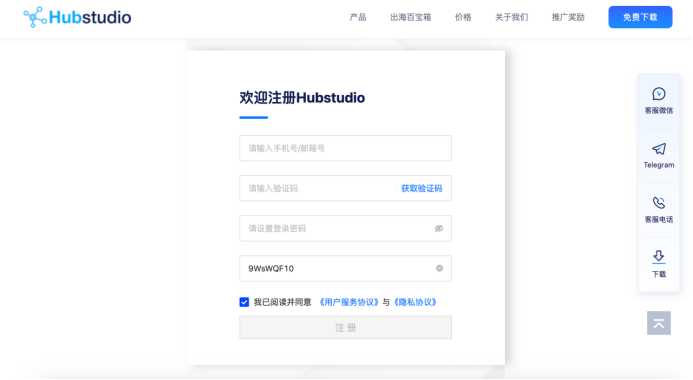The image size is (693, 380).
Task: Toggle password visibility eye icon
Action: [438, 228]
